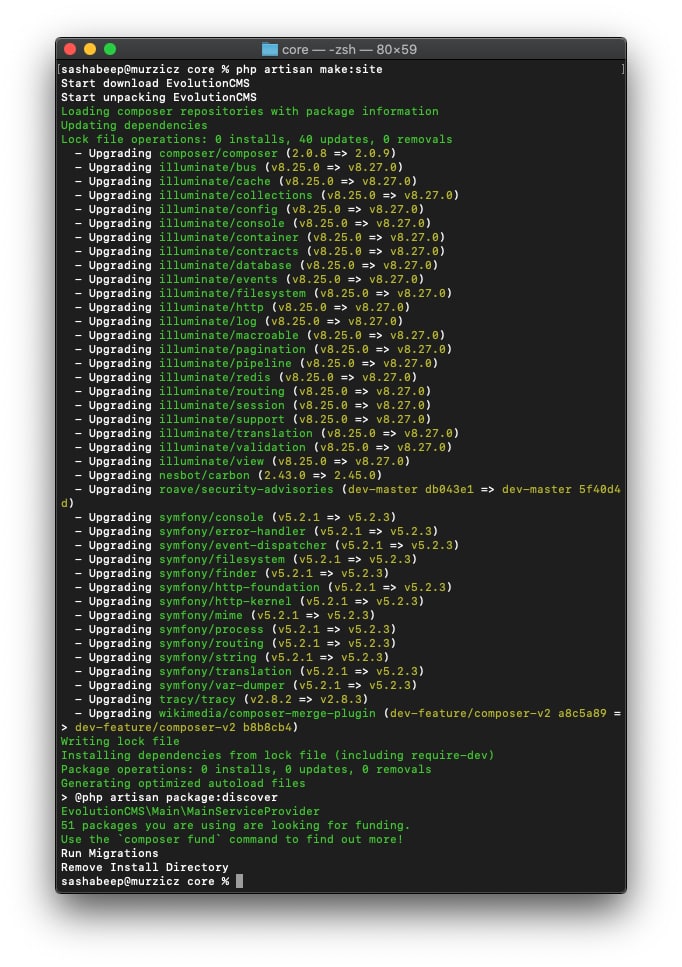Click package name 'symfony/routing'

(212, 643)
